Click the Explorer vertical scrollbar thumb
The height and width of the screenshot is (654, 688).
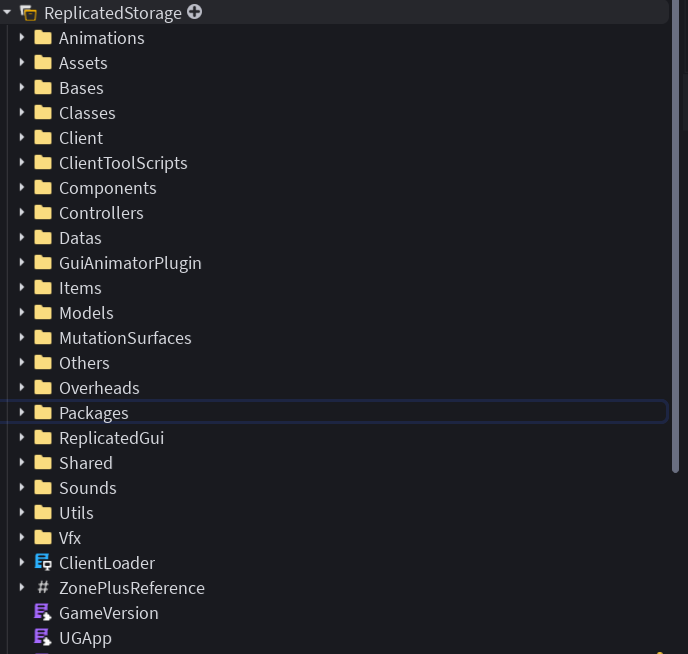coord(676,236)
